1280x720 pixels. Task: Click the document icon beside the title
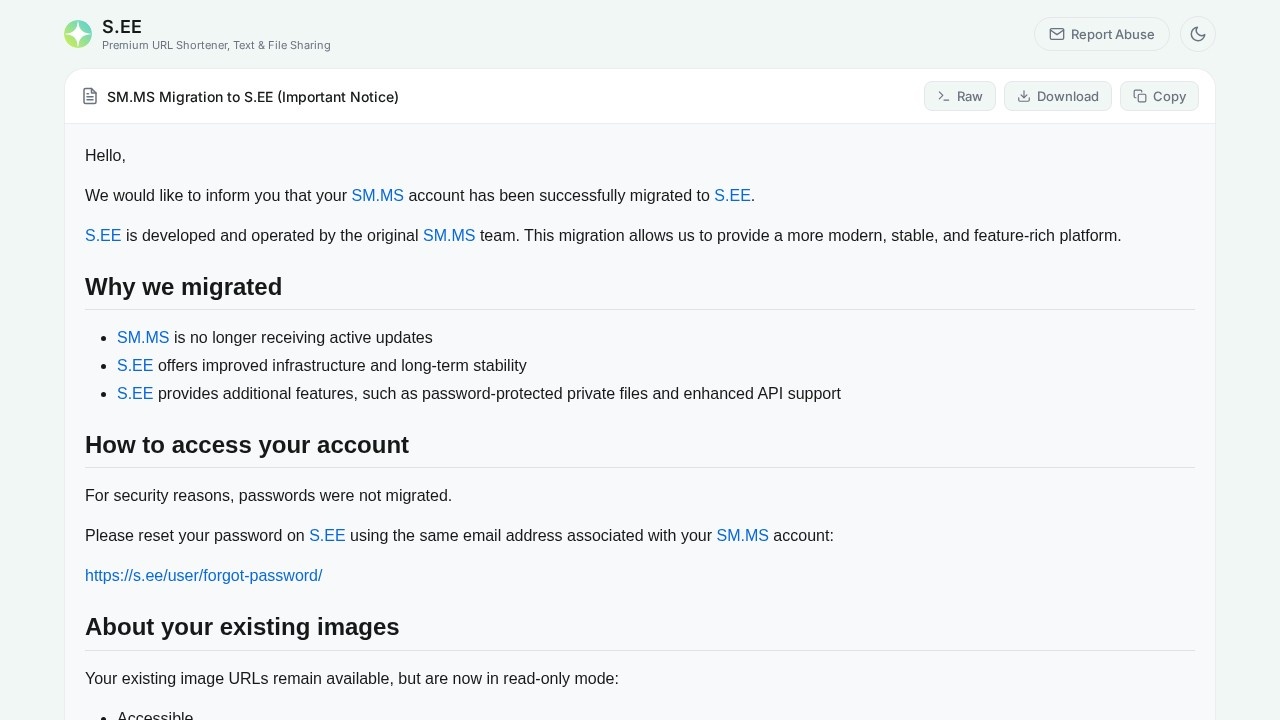coord(90,96)
